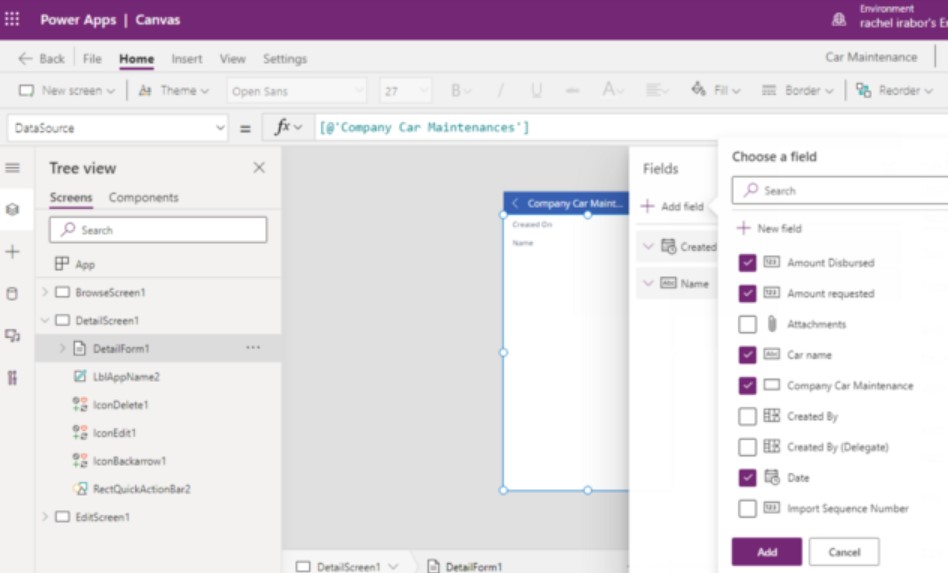
Task: Click the hamburger menu icon in left rail
Action: tap(12, 168)
